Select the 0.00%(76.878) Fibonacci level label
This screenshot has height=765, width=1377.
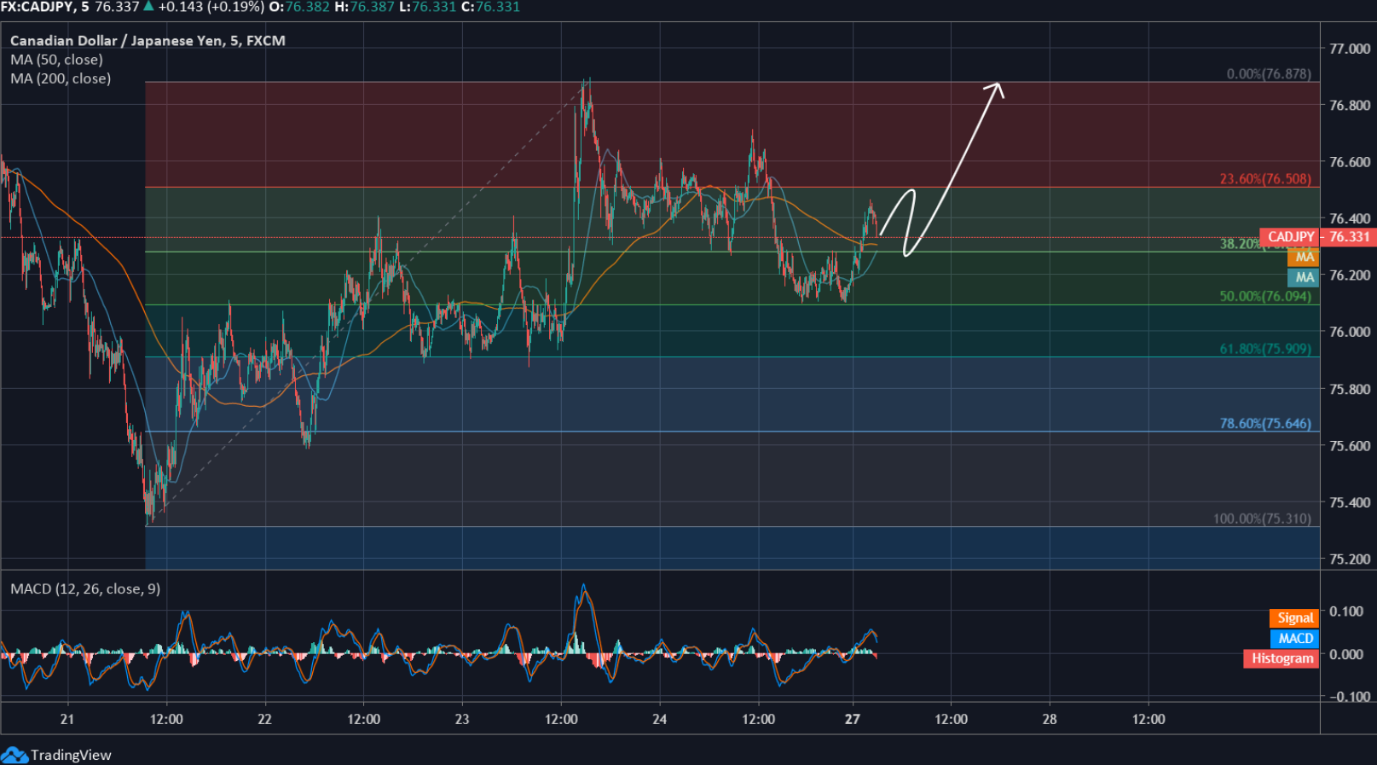(x=1269, y=74)
